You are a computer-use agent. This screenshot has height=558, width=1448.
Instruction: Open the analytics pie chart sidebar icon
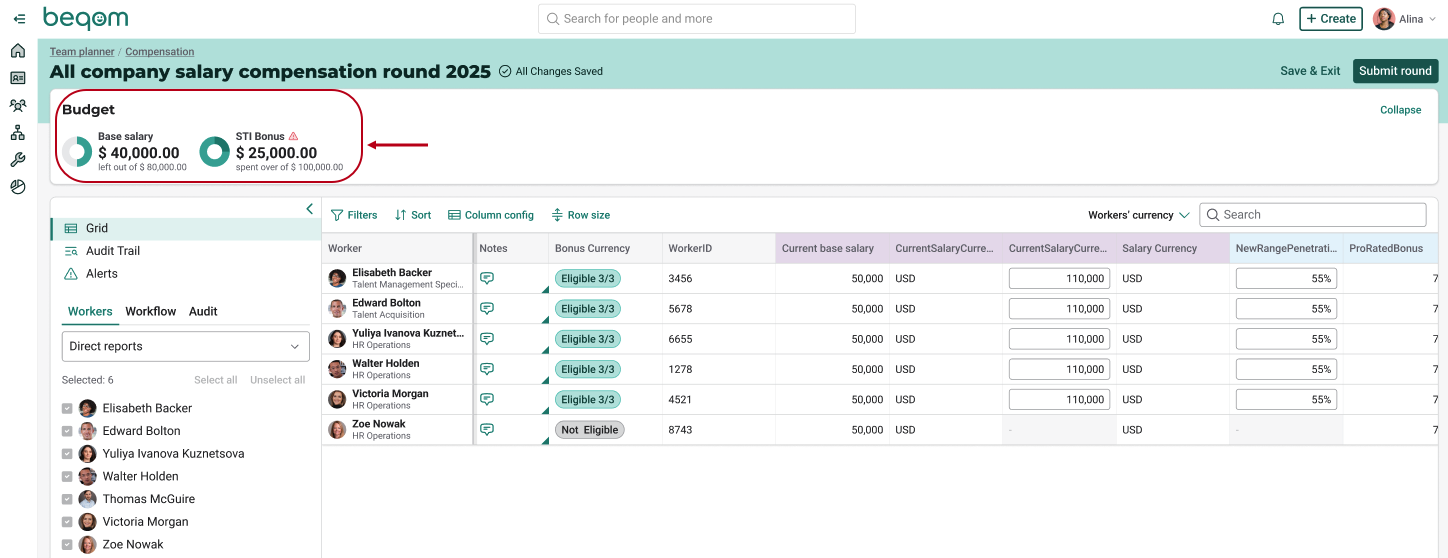18,187
